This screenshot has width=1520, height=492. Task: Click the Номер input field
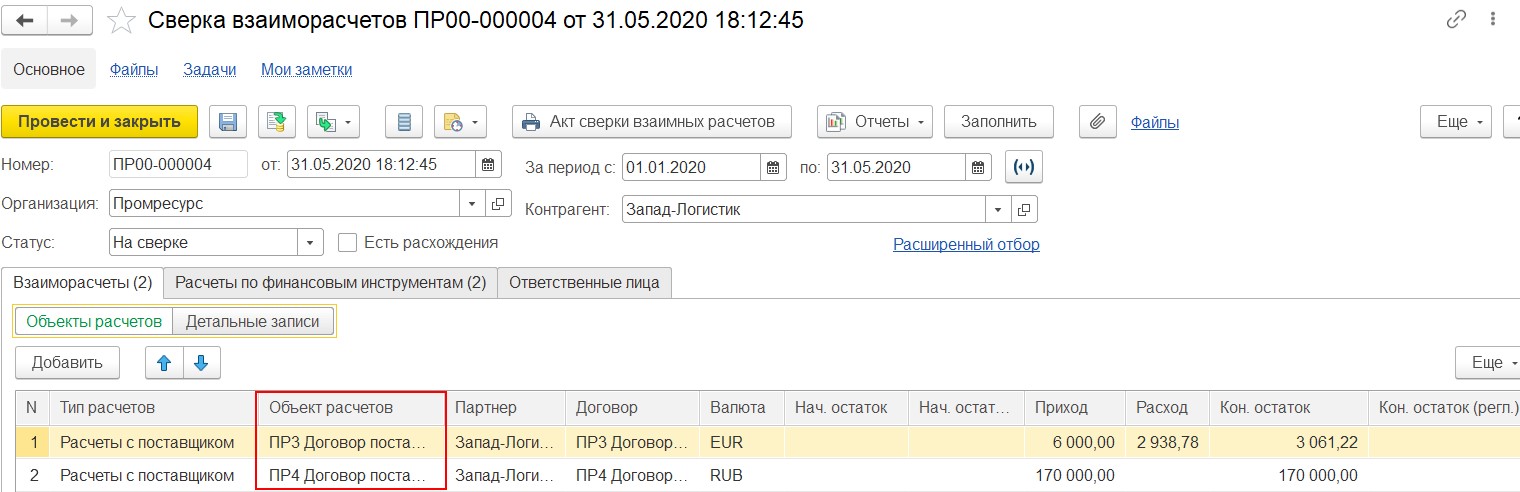[x=177, y=166]
